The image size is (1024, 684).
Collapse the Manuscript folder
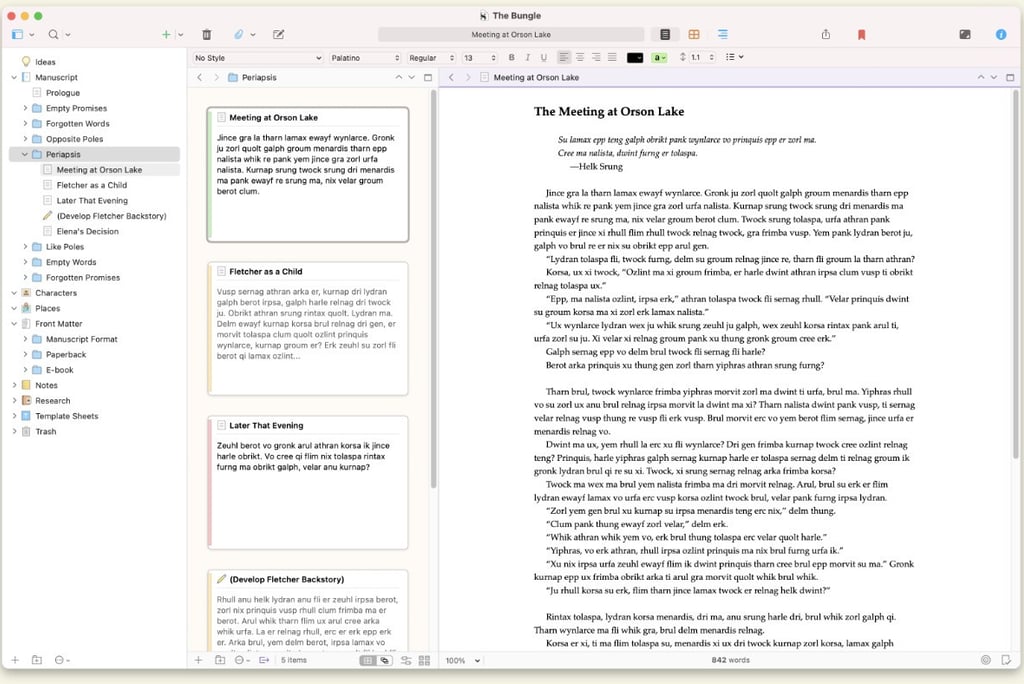(x=14, y=77)
